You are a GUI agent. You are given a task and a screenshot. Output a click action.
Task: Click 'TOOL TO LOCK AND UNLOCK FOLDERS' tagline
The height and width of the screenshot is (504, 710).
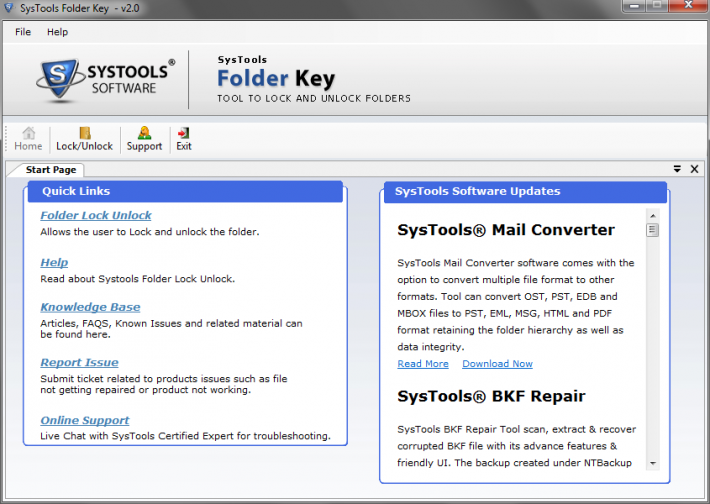pyautogui.click(x=314, y=98)
